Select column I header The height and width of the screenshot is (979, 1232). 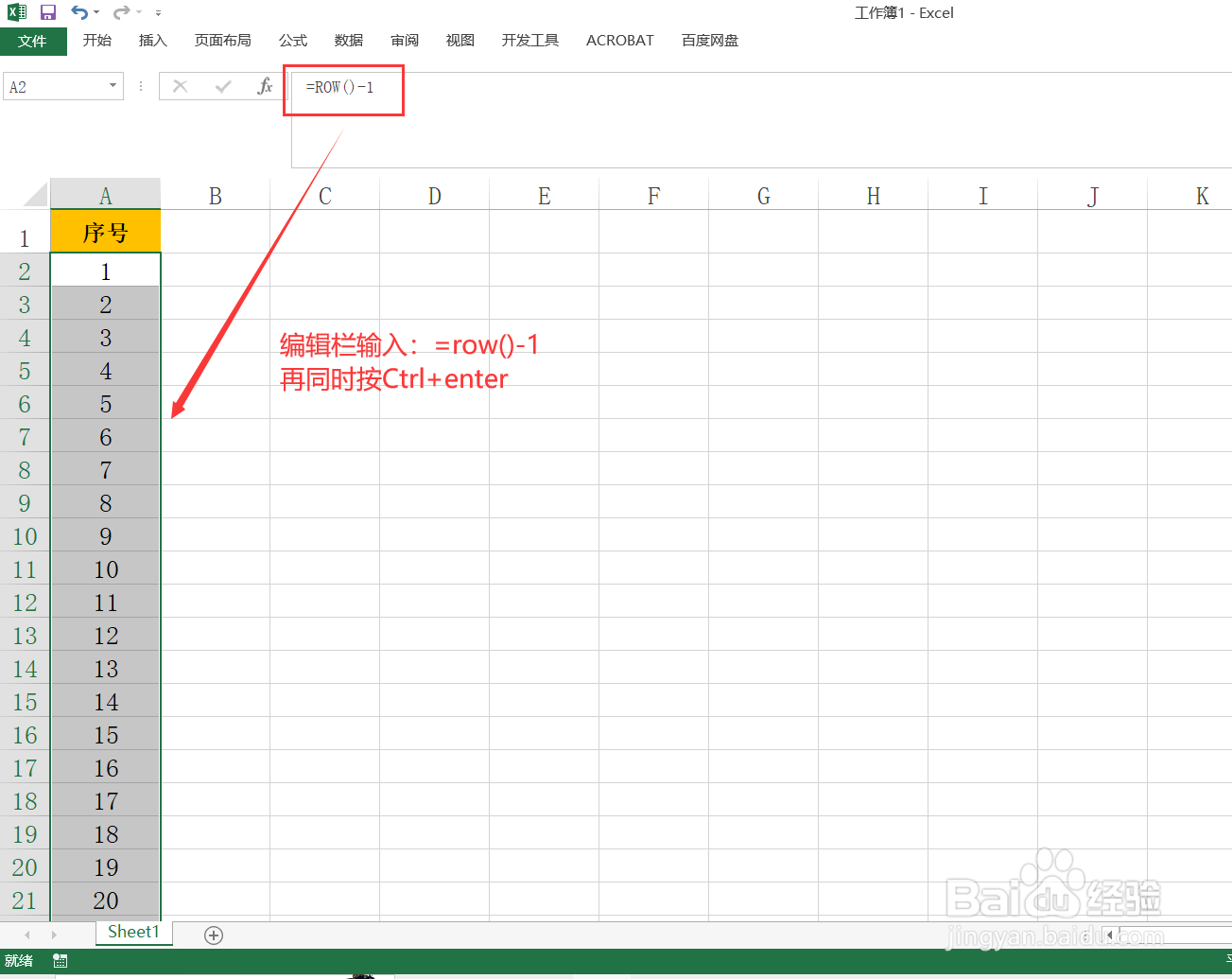pyautogui.click(x=983, y=195)
